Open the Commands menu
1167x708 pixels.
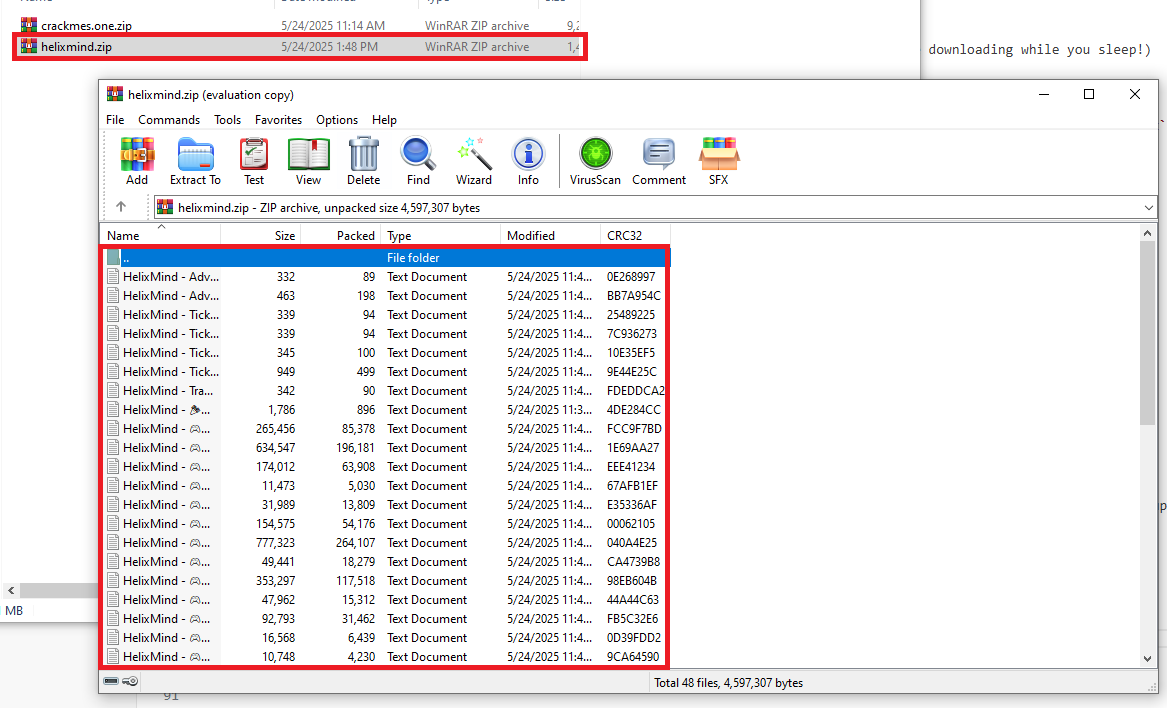(169, 120)
